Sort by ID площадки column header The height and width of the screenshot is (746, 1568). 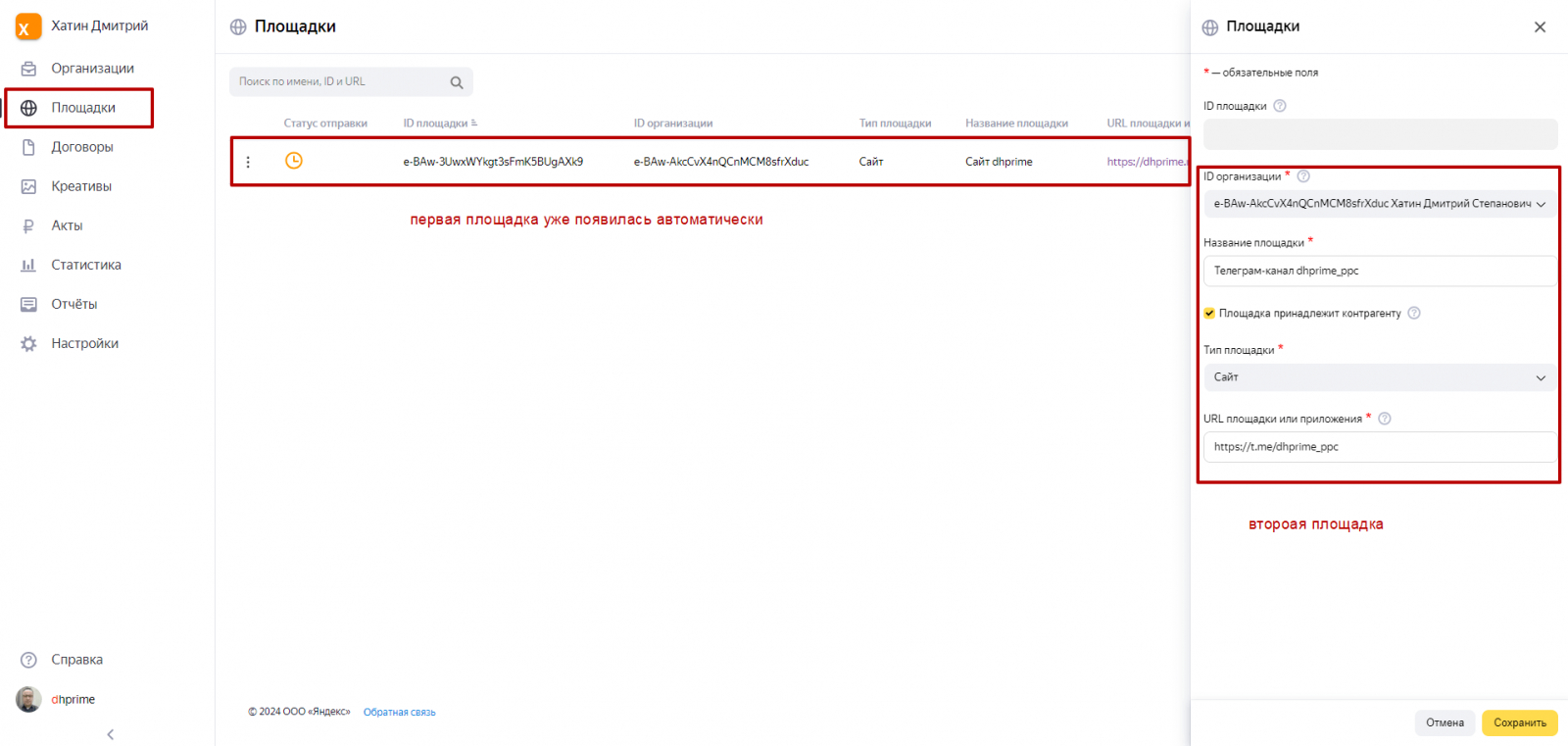440,124
